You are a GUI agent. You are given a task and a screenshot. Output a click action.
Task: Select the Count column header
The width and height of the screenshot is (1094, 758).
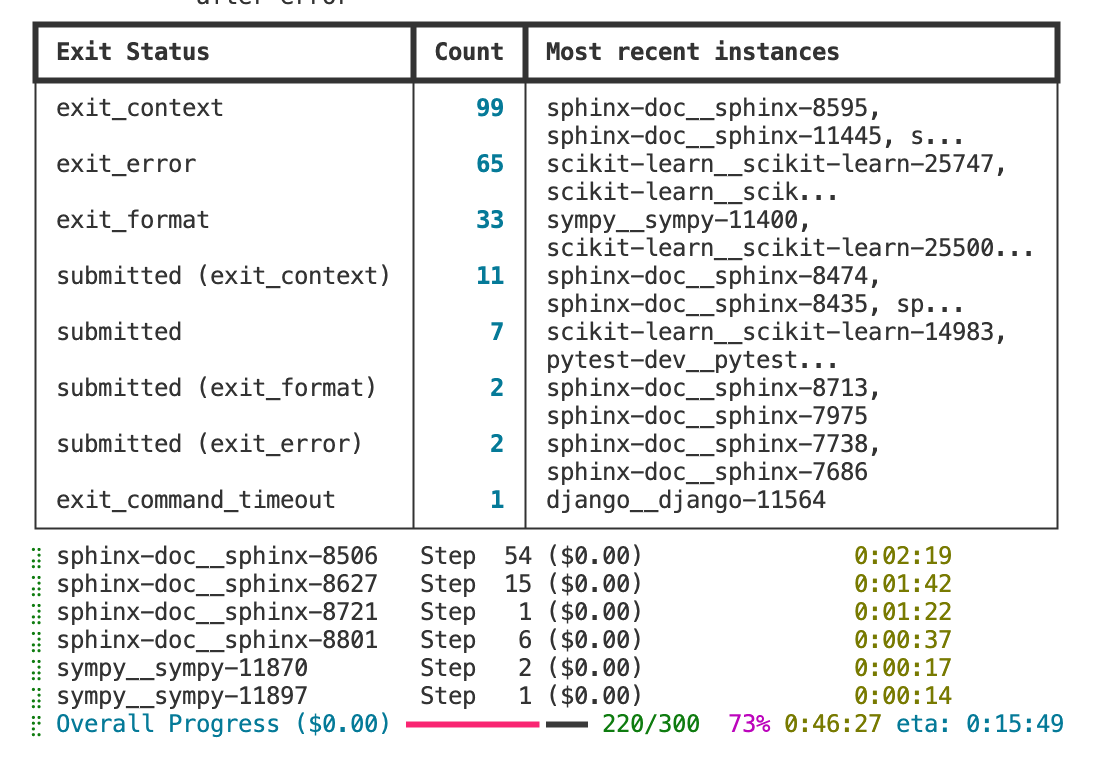(x=469, y=52)
